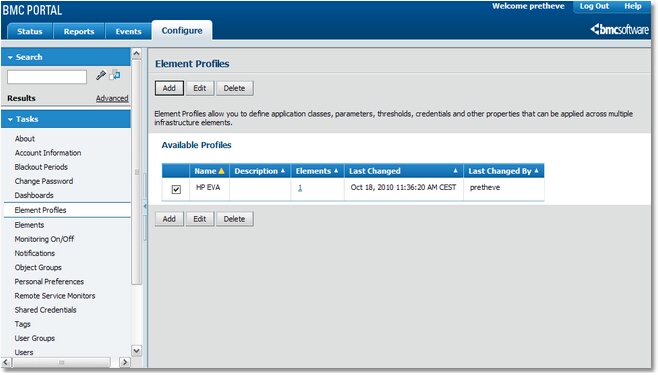The height and width of the screenshot is (375, 658).
Task: Open the Status tab
Action: (x=30, y=31)
